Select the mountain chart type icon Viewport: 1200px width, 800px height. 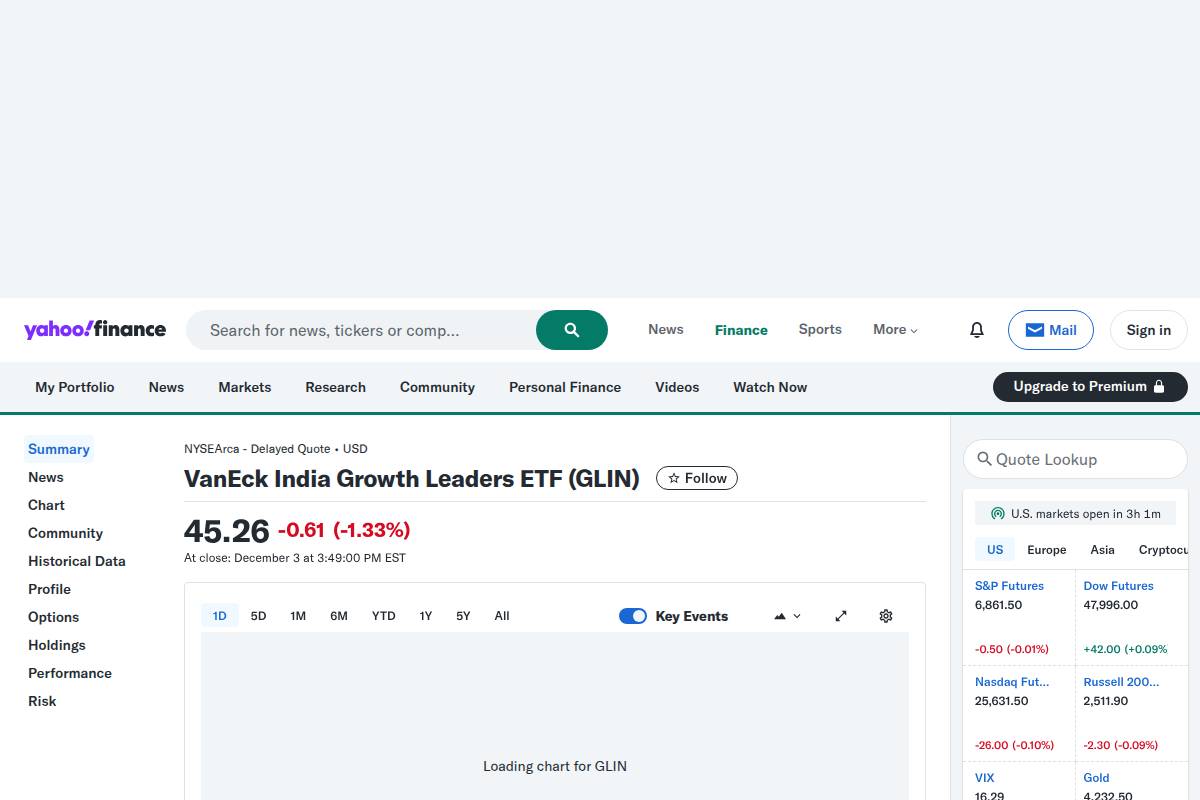(778, 616)
